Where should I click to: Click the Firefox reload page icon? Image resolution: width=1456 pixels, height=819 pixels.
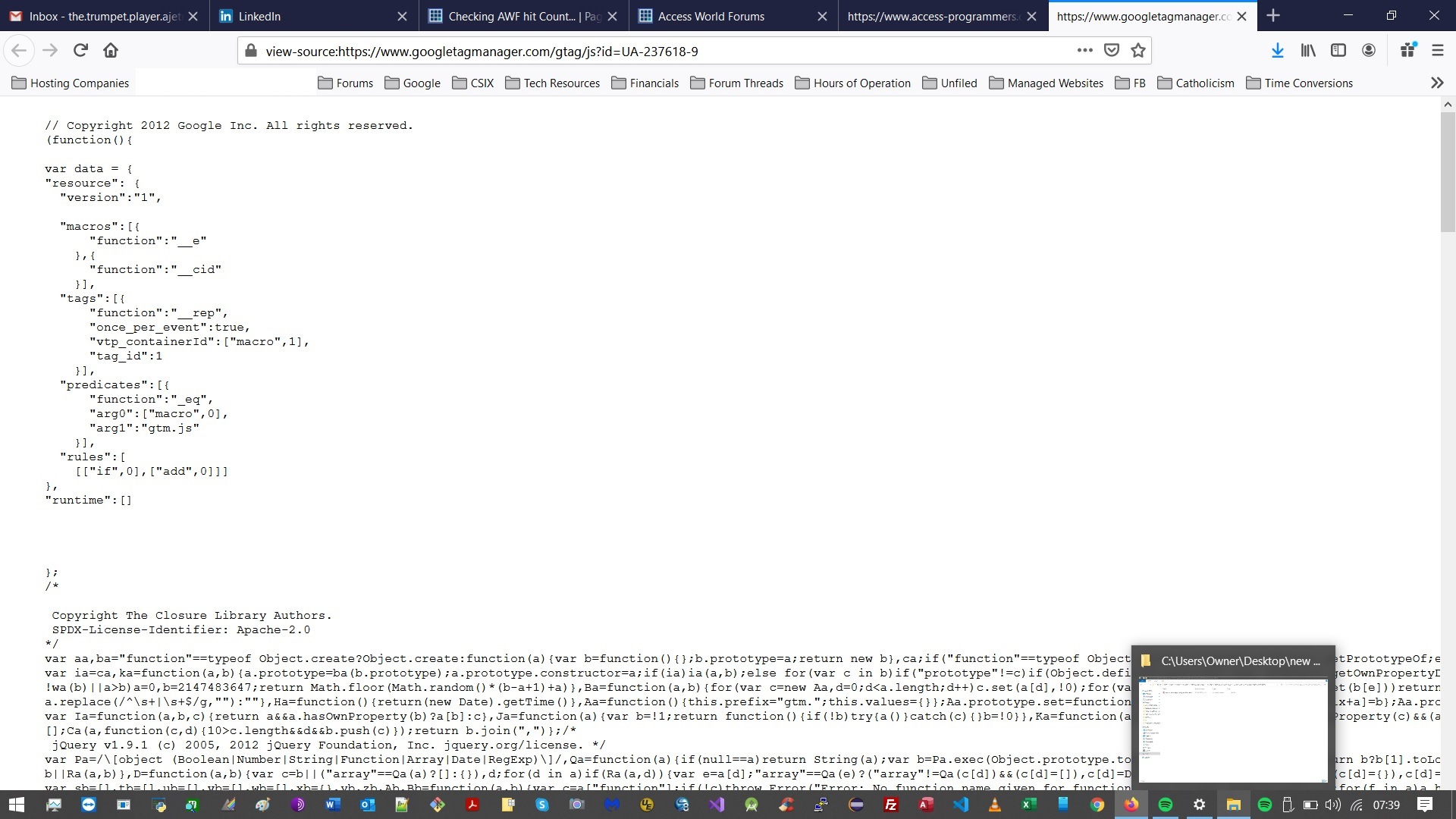pos(80,51)
